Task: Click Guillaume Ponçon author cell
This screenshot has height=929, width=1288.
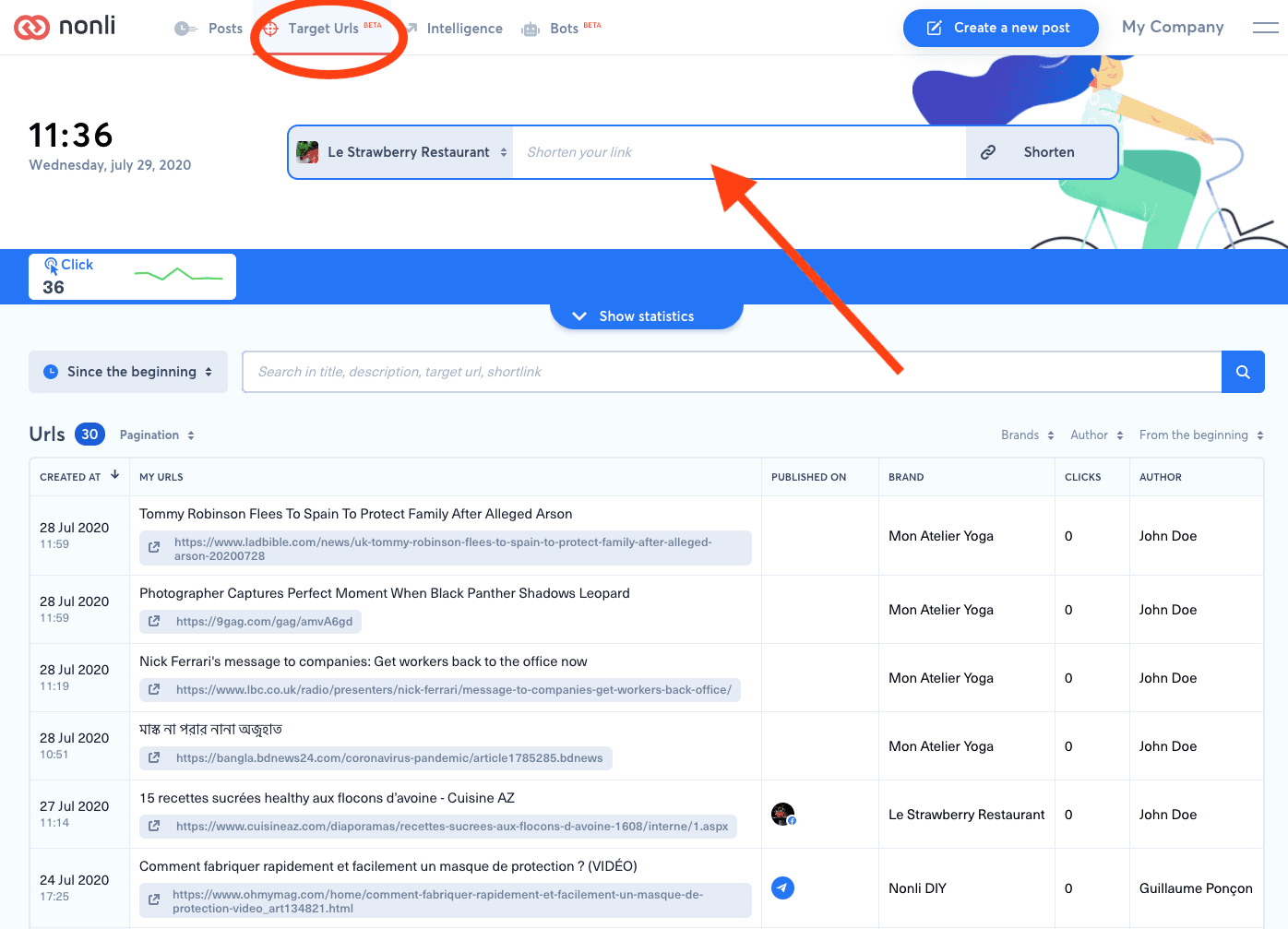Action: coord(1196,888)
